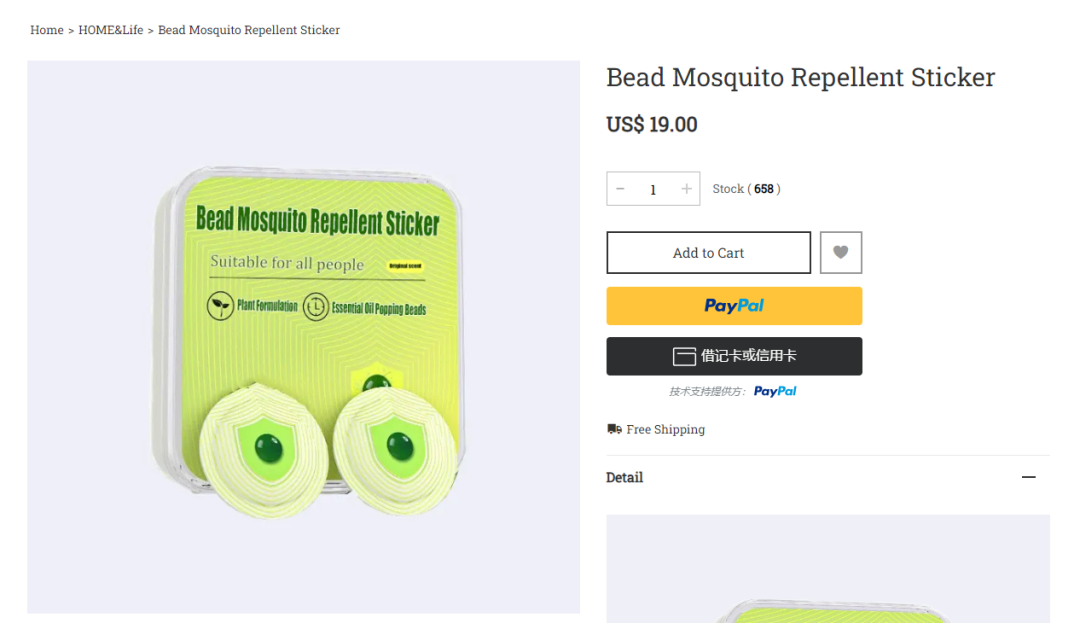Click the product title heading
The width and height of the screenshot is (1080, 623).
[800, 77]
